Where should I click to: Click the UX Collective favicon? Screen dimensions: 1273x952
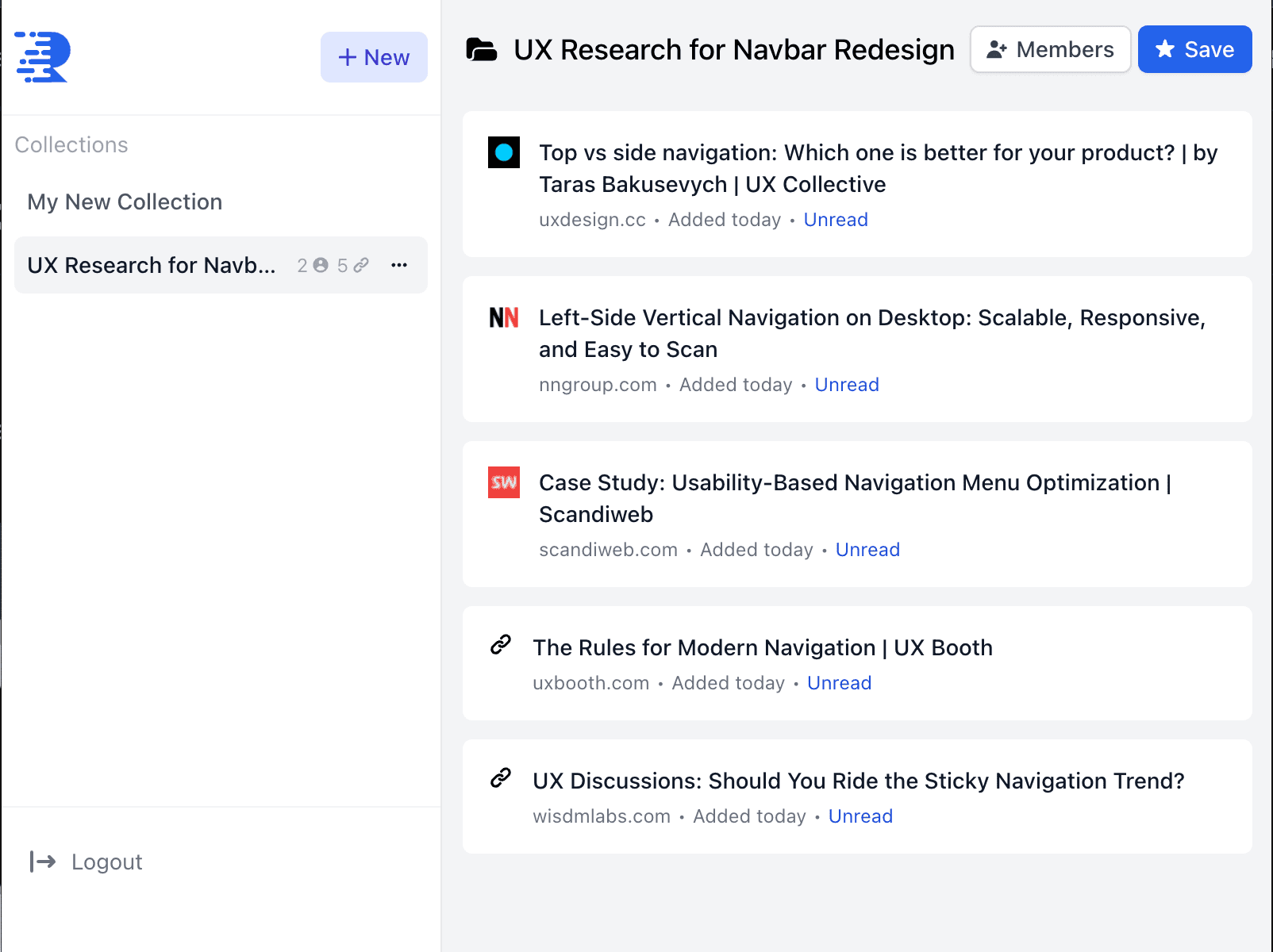[x=504, y=152]
